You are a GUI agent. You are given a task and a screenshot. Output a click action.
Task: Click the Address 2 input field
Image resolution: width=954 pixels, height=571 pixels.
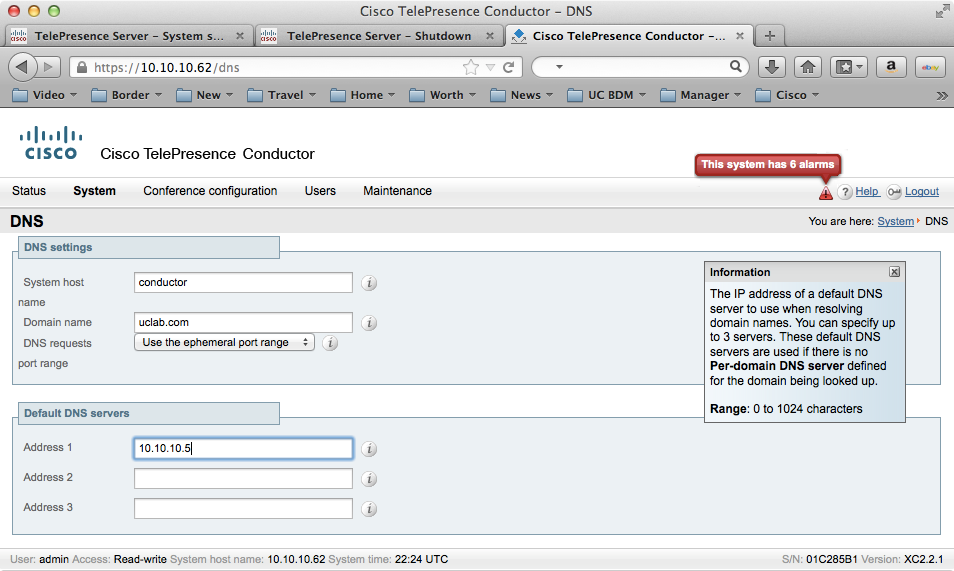pyautogui.click(x=243, y=478)
